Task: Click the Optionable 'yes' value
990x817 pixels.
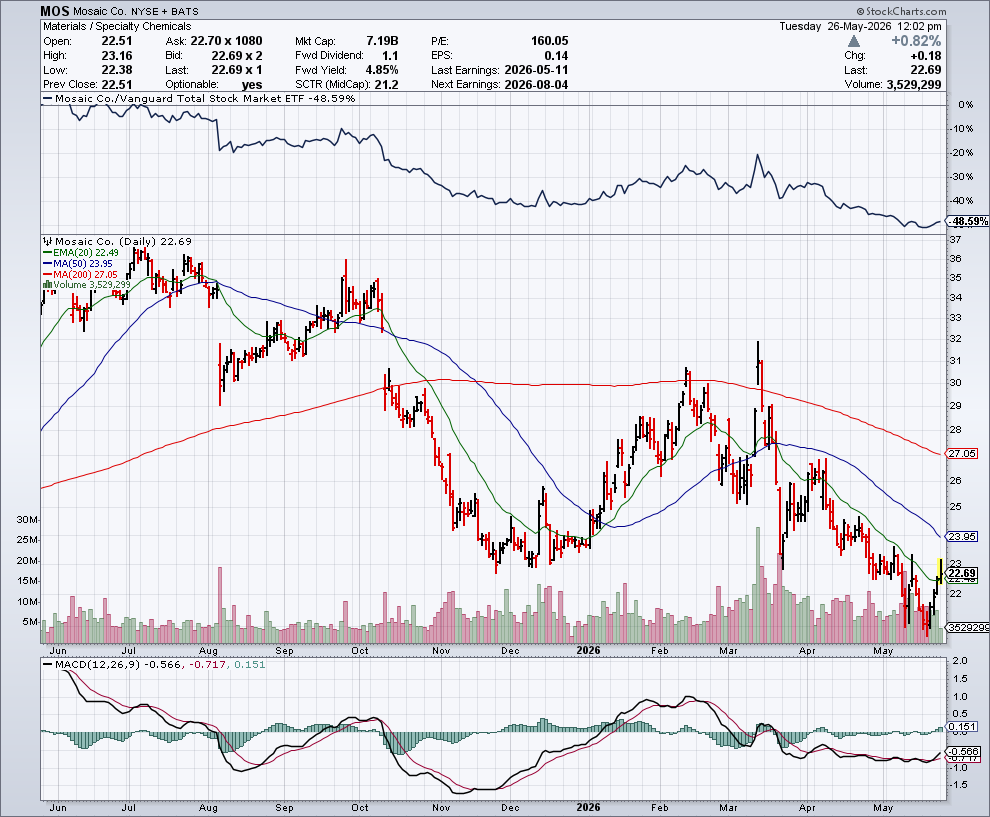Action: coord(252,85)
